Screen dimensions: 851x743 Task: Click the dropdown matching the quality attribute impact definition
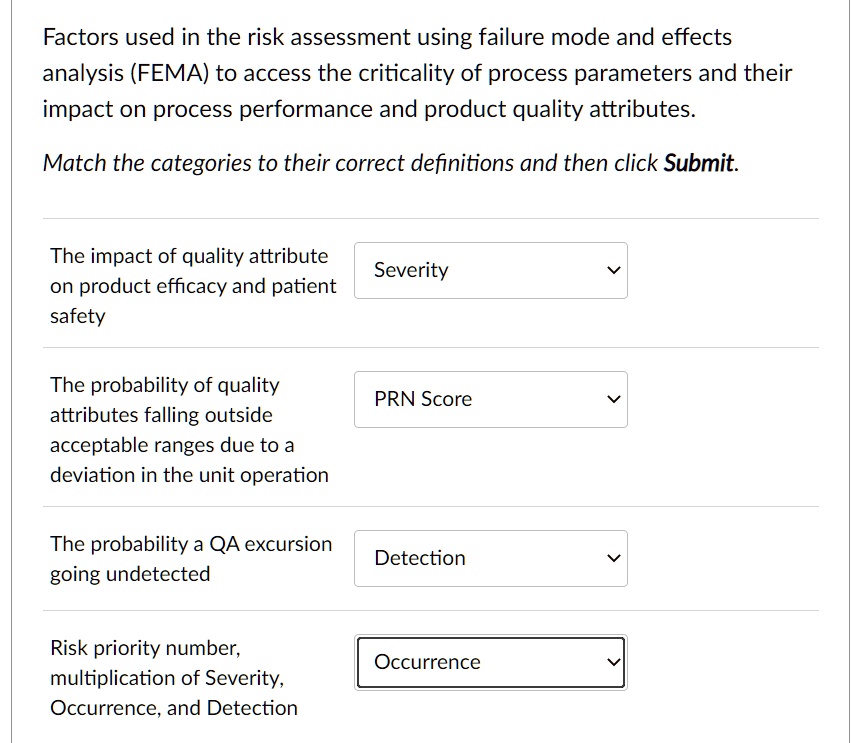pyautogui.click(x=490, y=270)
